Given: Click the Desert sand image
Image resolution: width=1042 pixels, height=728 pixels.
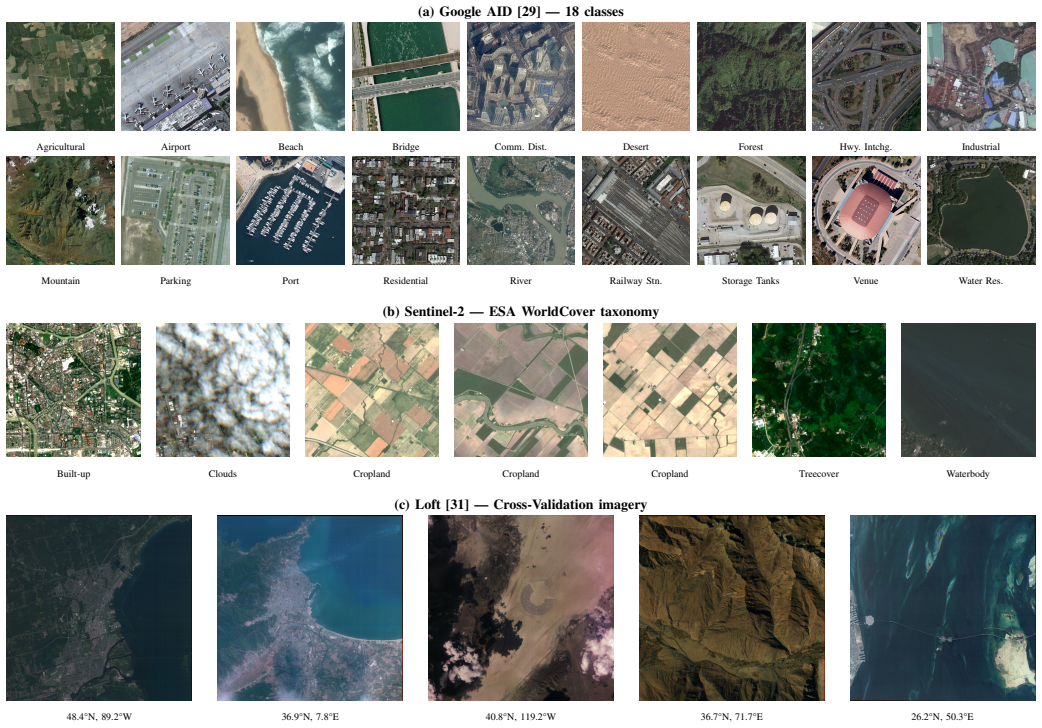Looking at the screenshot, I should point(636,76).
